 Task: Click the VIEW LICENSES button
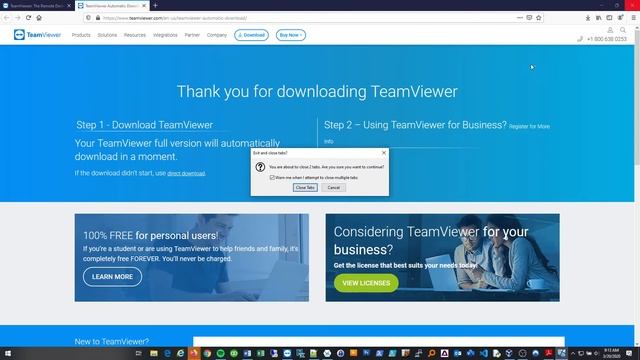(366, 283)
